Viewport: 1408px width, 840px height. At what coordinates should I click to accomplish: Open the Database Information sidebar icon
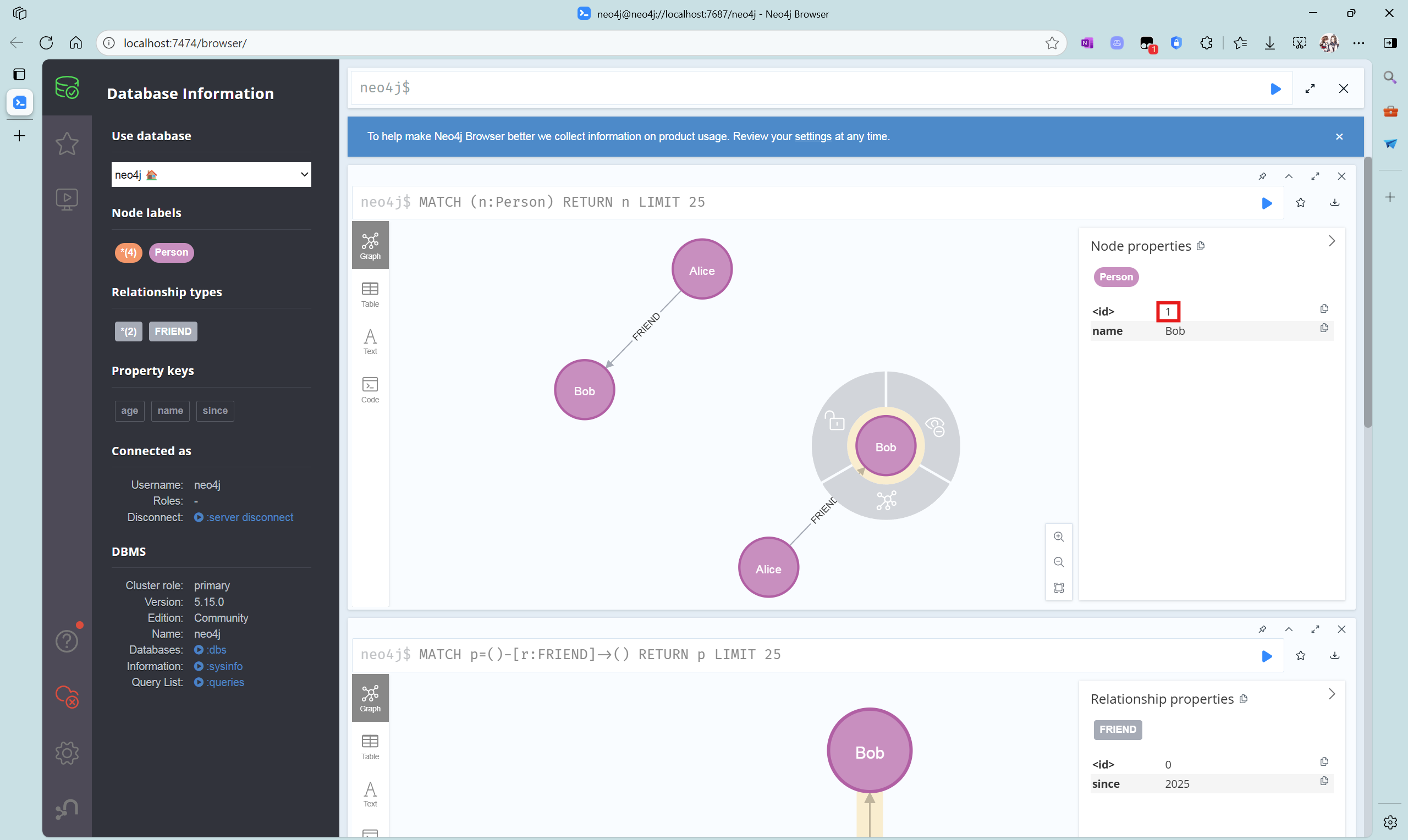(x=67, y=88)
